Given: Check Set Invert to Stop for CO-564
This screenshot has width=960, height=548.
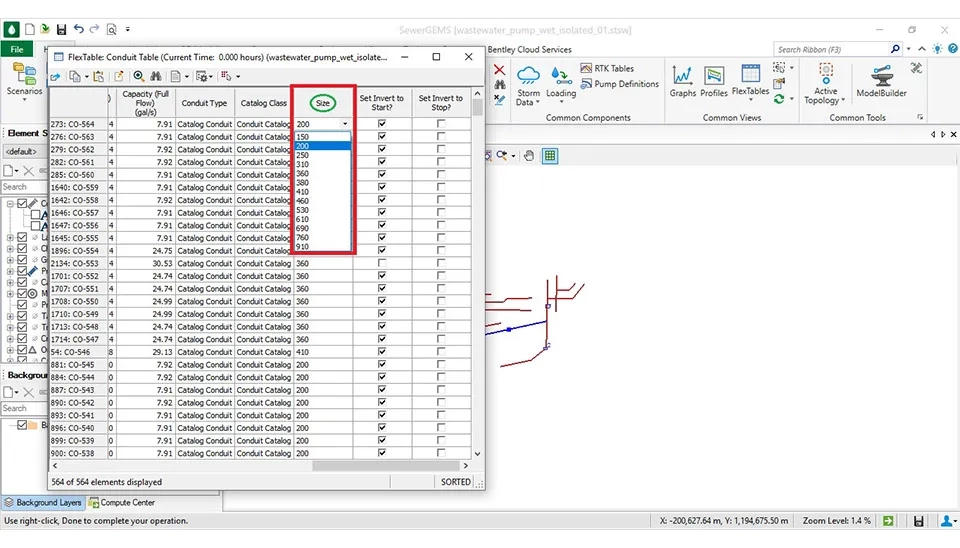Looking at the screenshot, I should (x=441, y=124).
